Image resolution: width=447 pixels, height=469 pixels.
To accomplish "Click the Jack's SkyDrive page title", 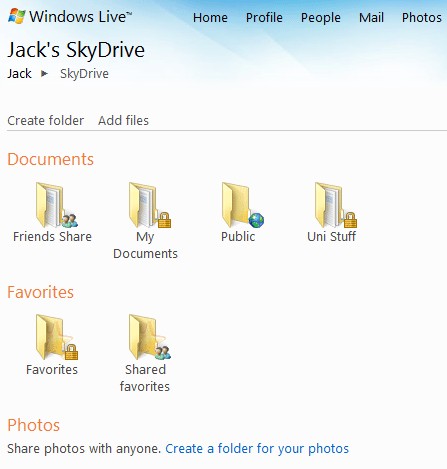I will pyautogui.click(x=76, y=50).
